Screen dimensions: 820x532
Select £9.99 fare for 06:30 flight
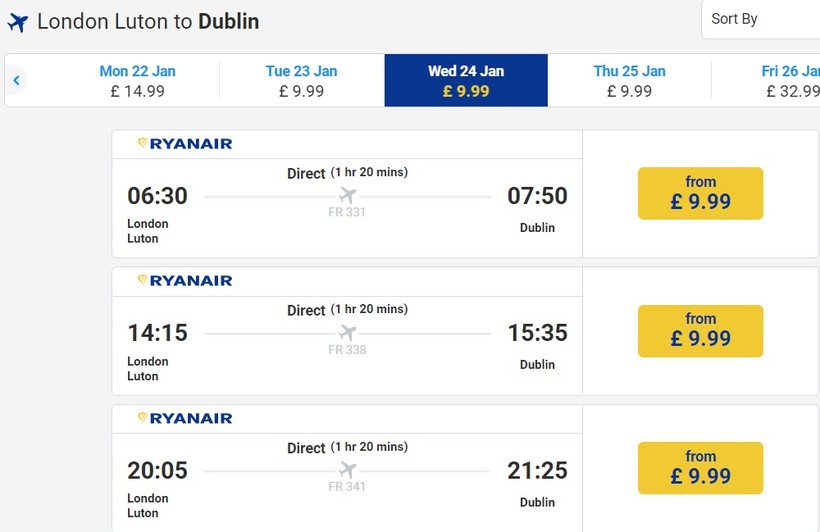[x=700, y=193]
